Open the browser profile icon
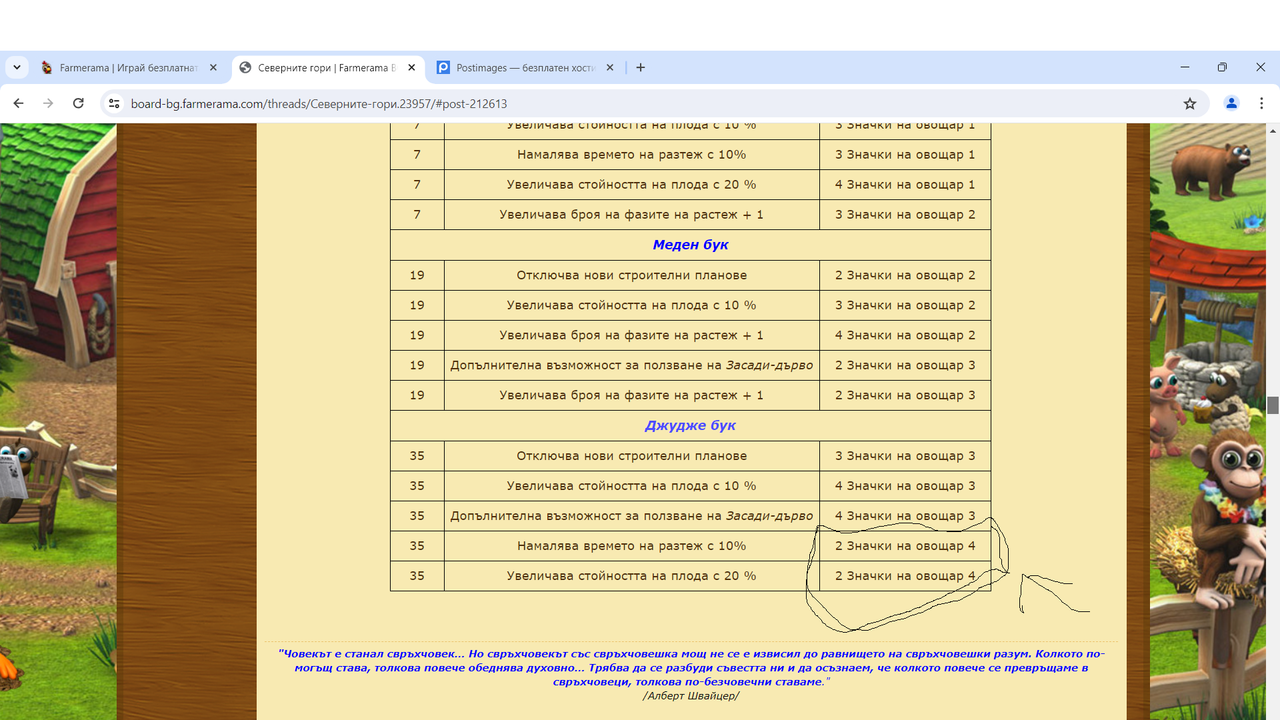 [1231, 103]
